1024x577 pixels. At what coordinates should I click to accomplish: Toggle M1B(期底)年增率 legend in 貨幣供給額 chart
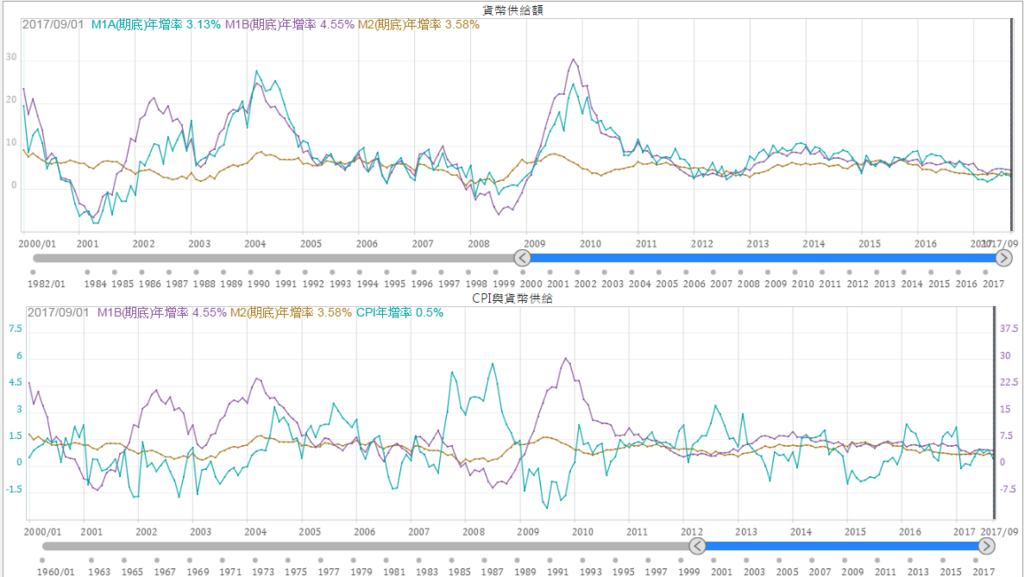coord(289,25)
